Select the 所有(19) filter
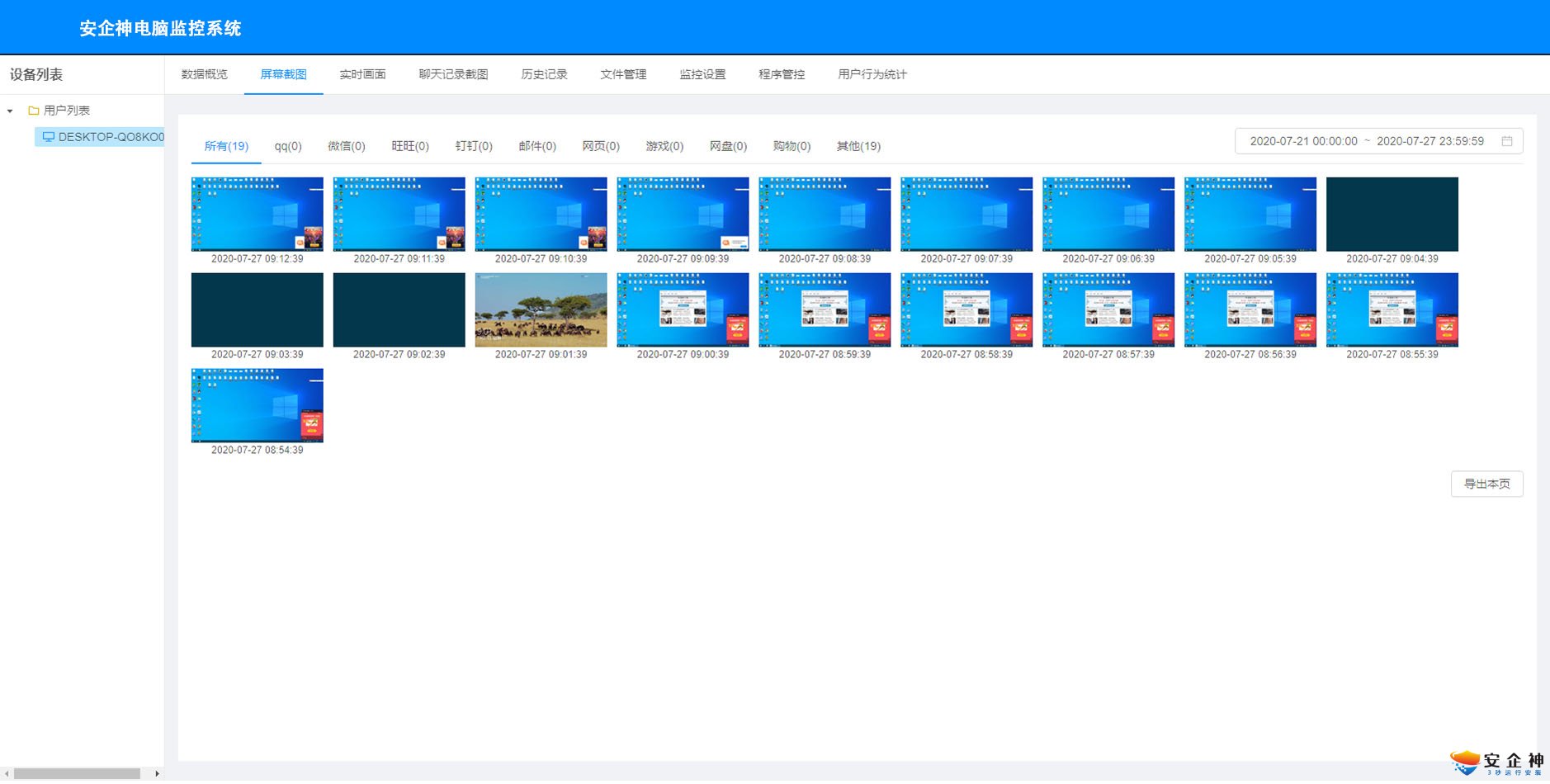This screenshot has height=784, width=1550. 226,146
